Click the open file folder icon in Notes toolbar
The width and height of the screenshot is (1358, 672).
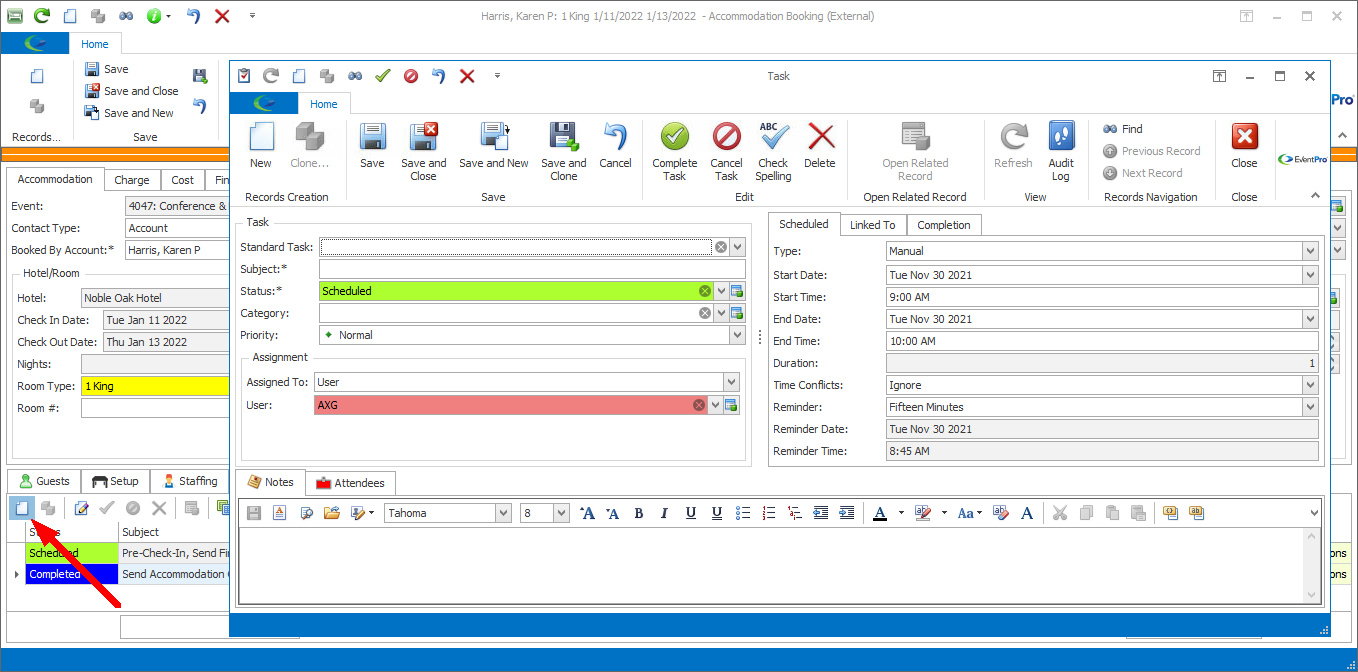pyautogui.click(x=332, y=513)
